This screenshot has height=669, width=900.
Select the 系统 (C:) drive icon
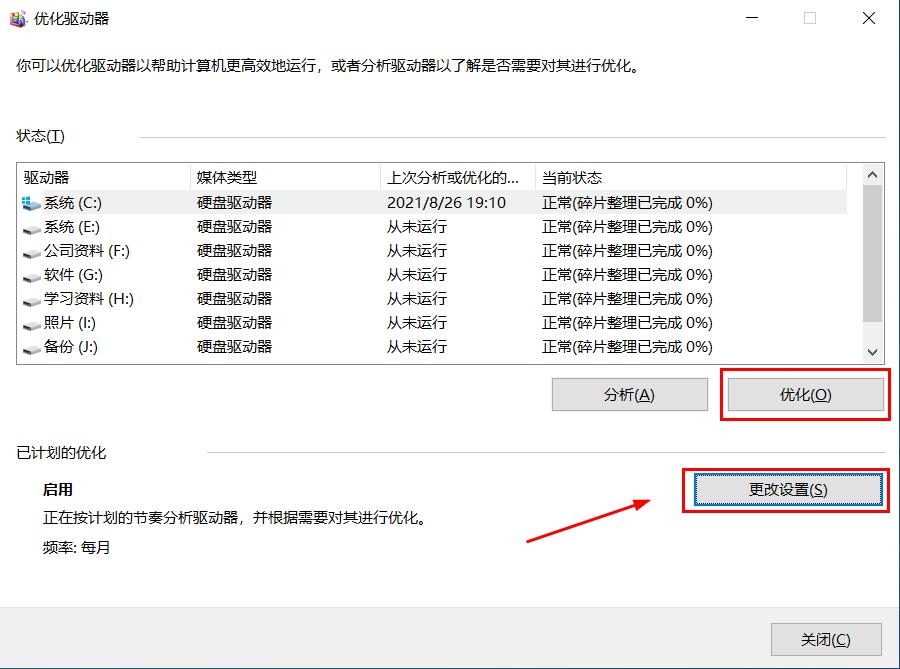(31, 203)
